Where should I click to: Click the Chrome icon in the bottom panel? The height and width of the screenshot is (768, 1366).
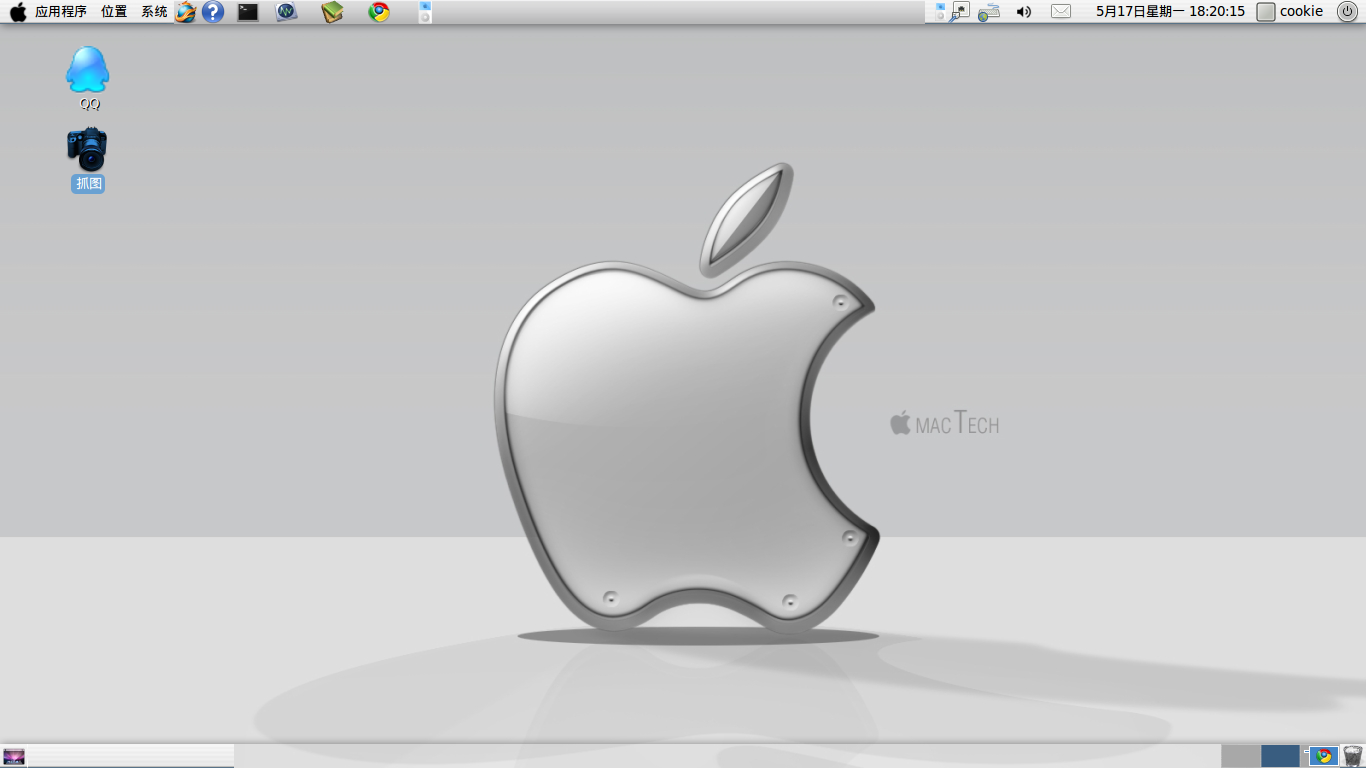[x=1324, y=756]
